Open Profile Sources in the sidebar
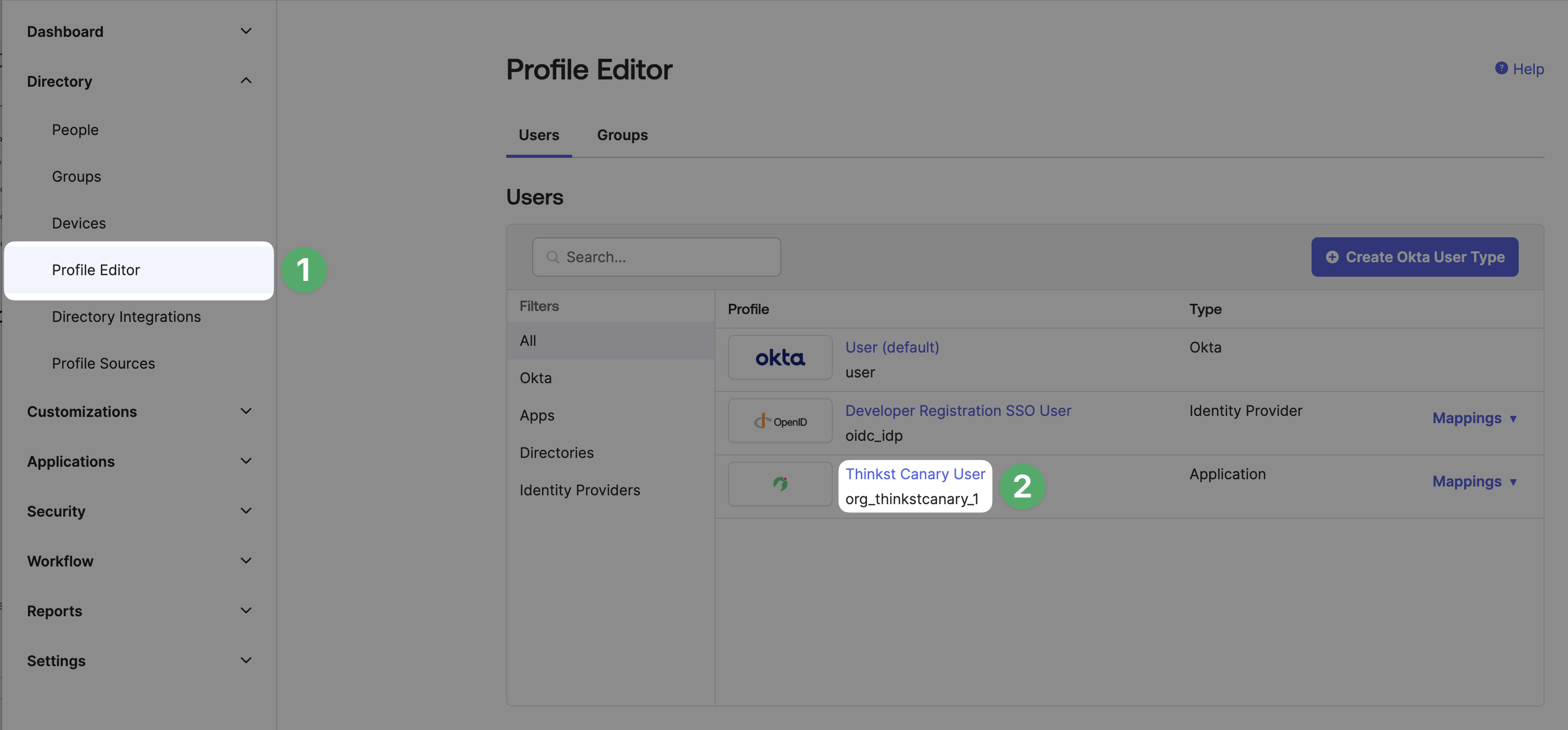Viewport: 1568px width, 730px height. (103, 363)
